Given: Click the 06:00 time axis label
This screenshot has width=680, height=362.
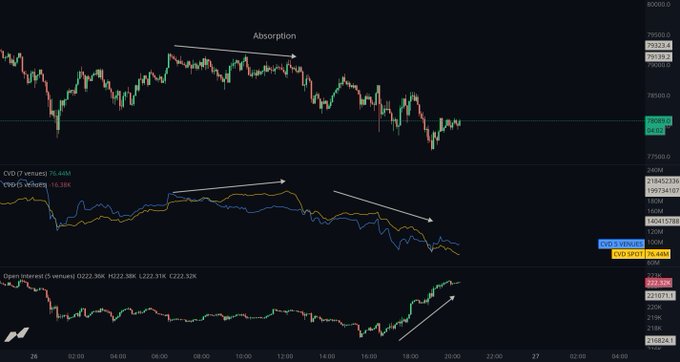Looking at the screenshot, I should (160, 356).
